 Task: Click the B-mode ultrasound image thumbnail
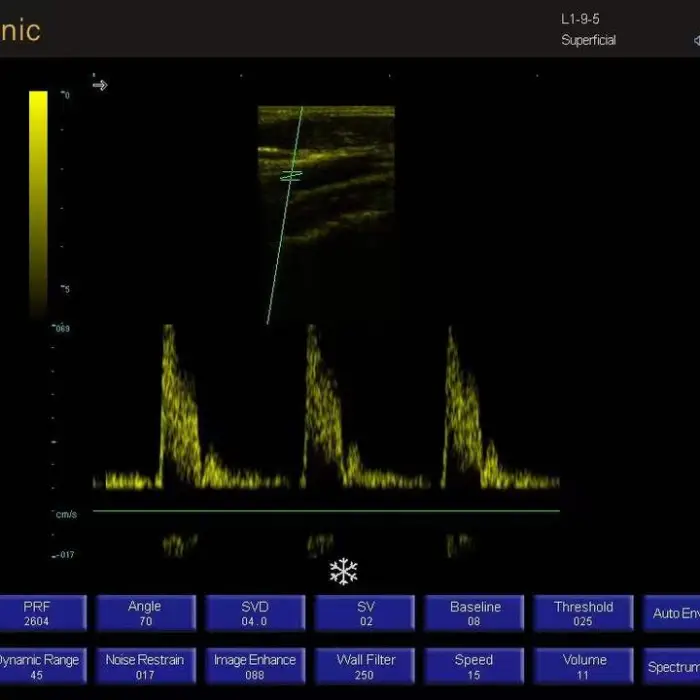[x=326, y=175]
